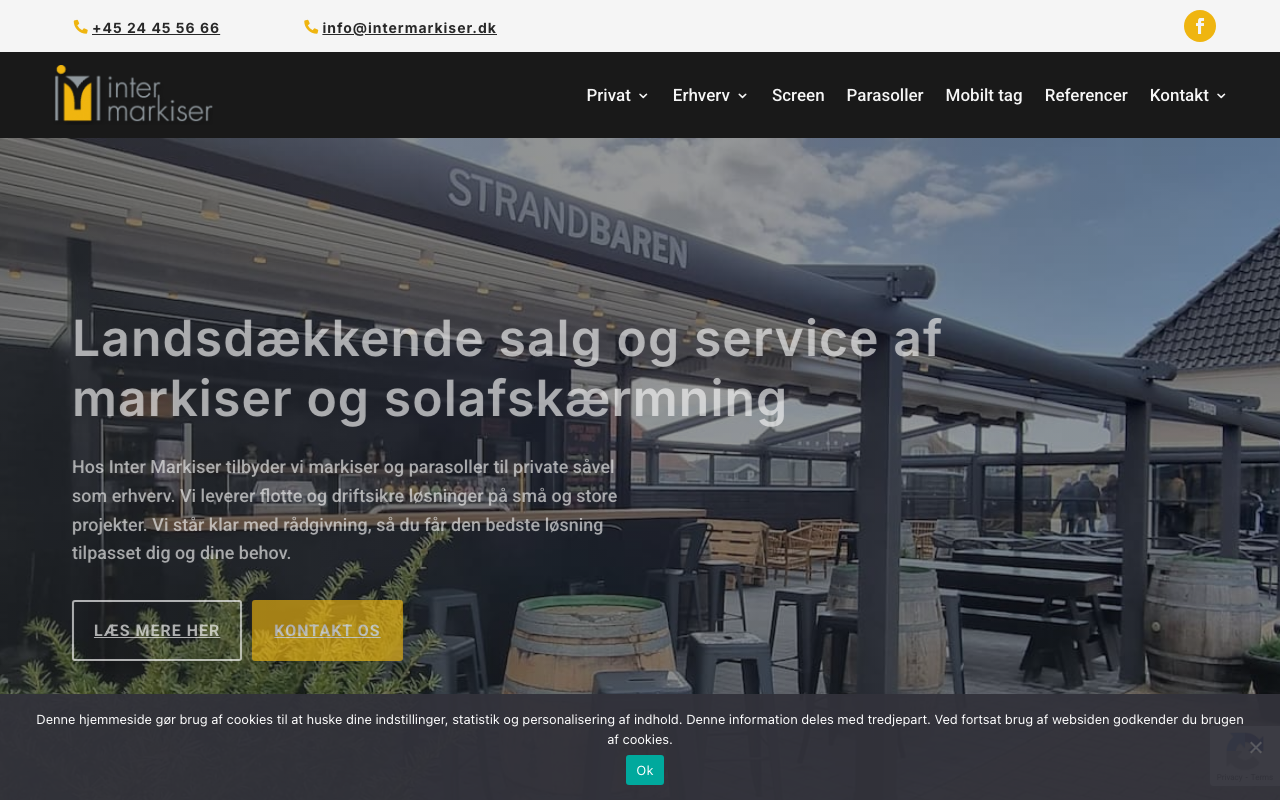Accept cookies with the Ok button
1280x800 pixels.
point(645,770)
